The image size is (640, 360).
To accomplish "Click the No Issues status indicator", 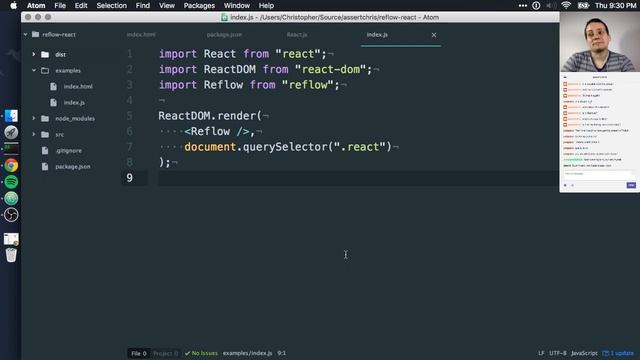I will point(201,353).
